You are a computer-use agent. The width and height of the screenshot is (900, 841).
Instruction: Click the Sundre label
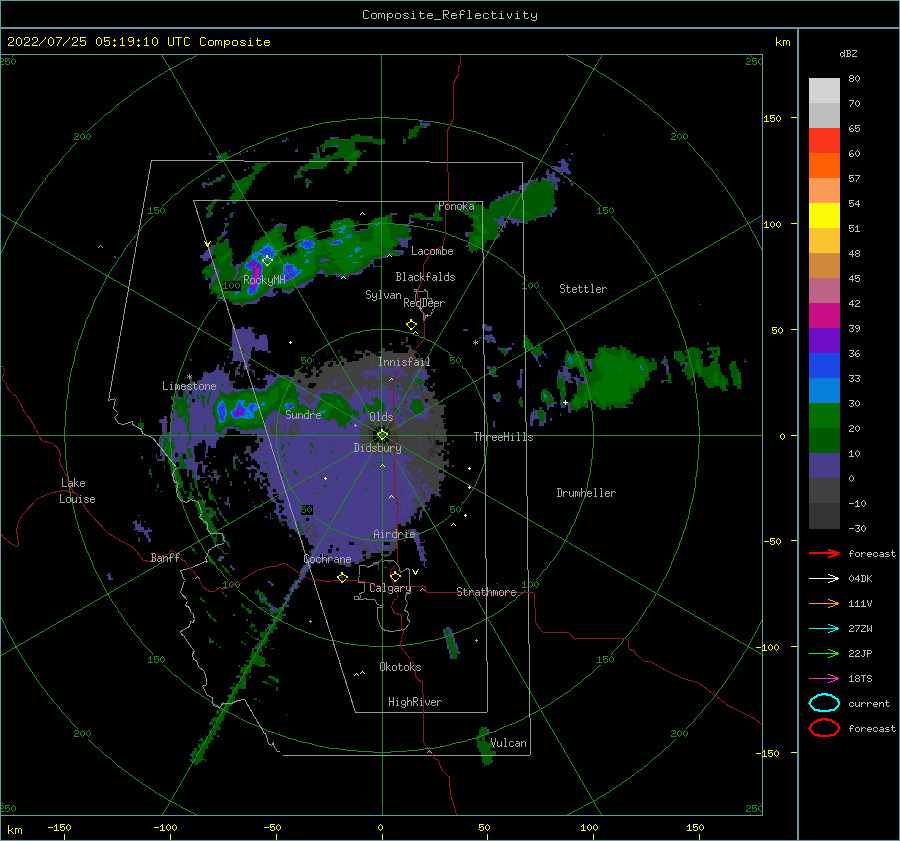(303, 414)
